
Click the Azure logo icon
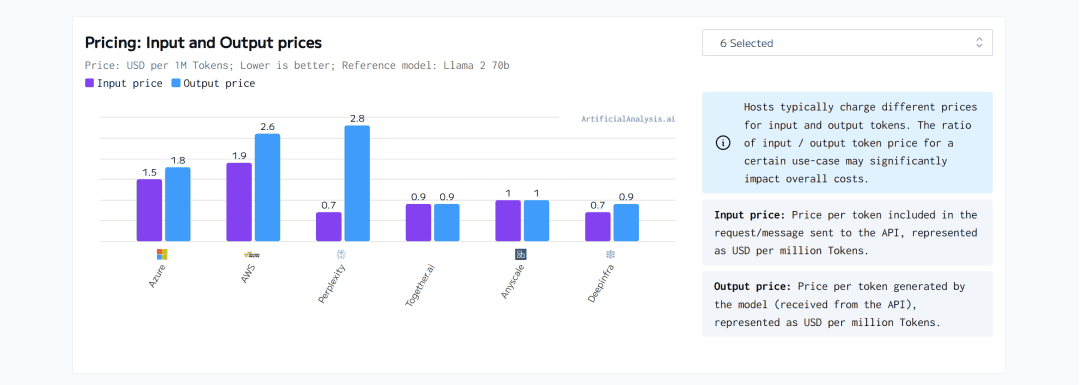pyautogui.click(x=162, y=254)
